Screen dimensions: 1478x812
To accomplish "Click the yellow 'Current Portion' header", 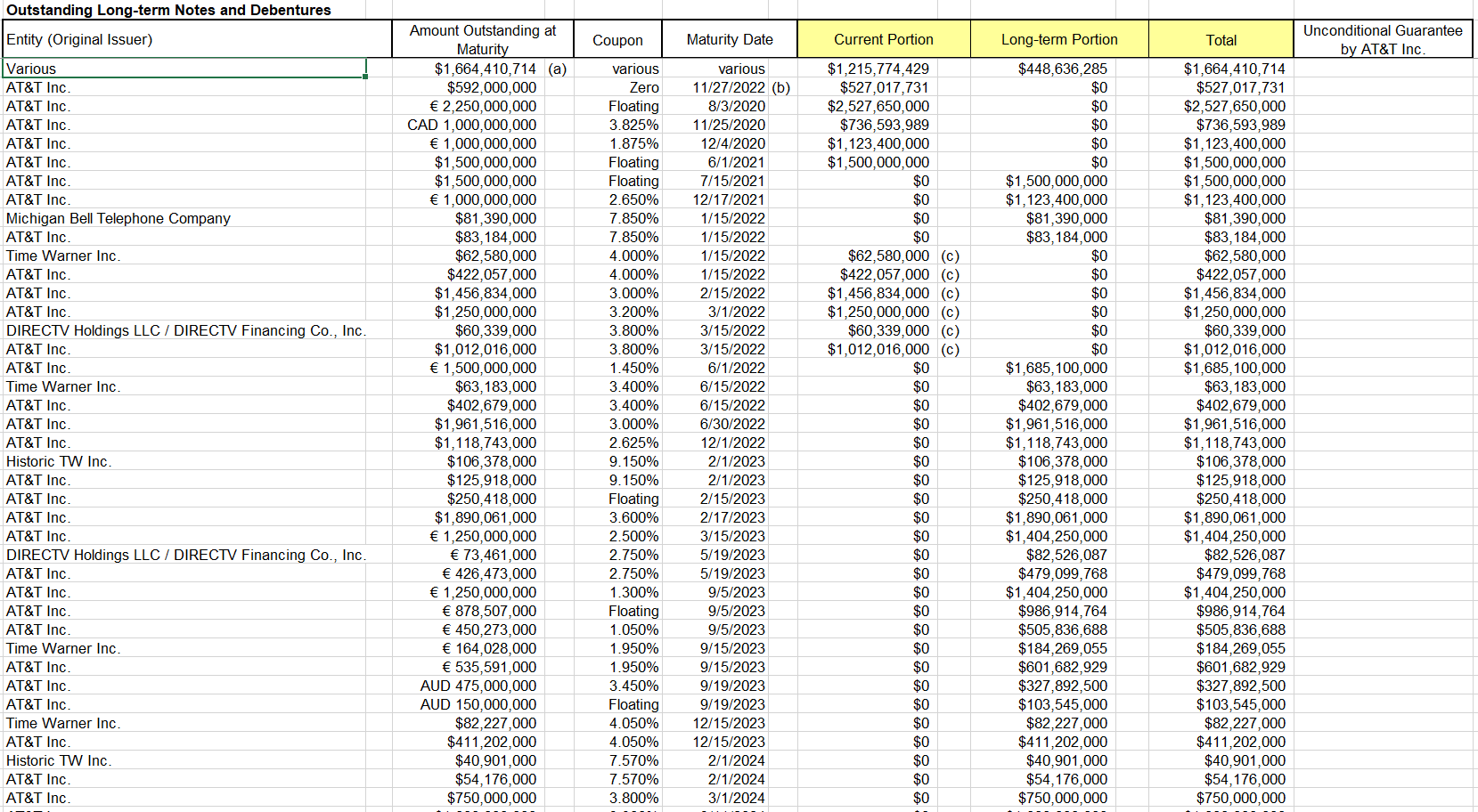I will click(884, 39).
